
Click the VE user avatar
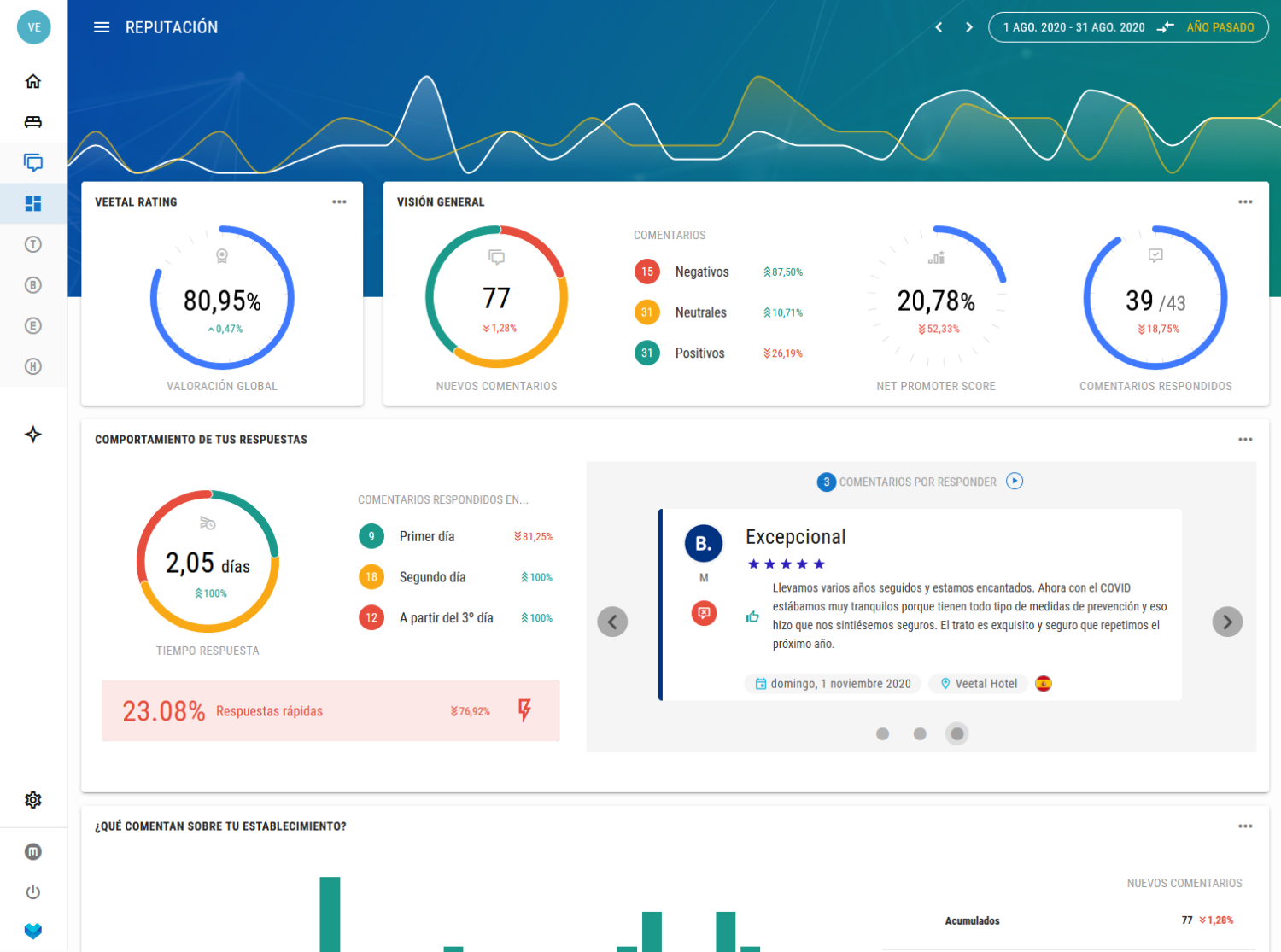tap(34, 27)
